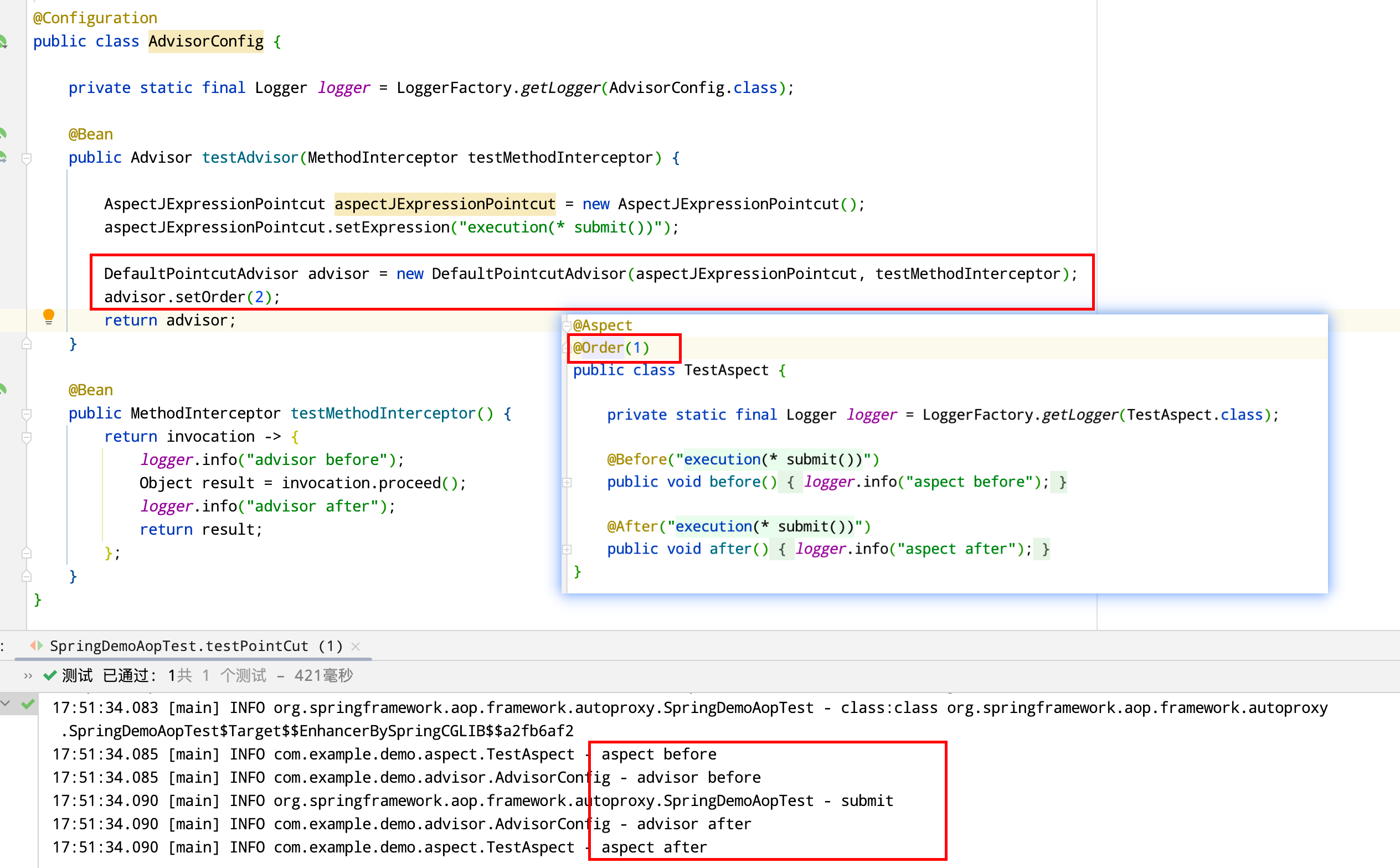1400x868 pixels.
Task: Click the 'advisor before' console log output
Action: pyautogui.click(x=699, y=777)
